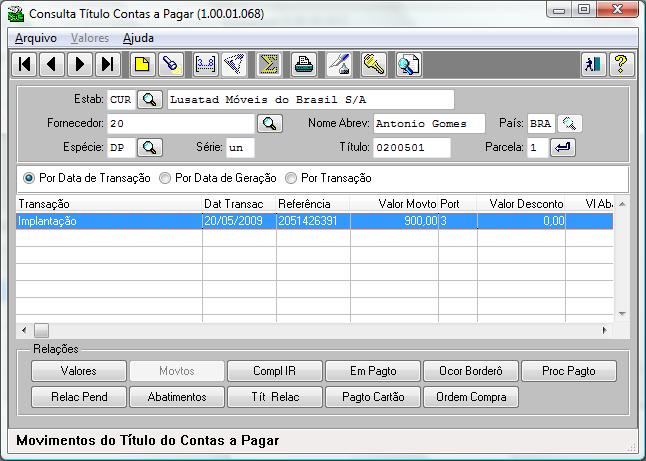This screenshot has height=461, width=646.
Task: Click the flashlight search icon
Action: pyautogui.click(x=171, y=64)
